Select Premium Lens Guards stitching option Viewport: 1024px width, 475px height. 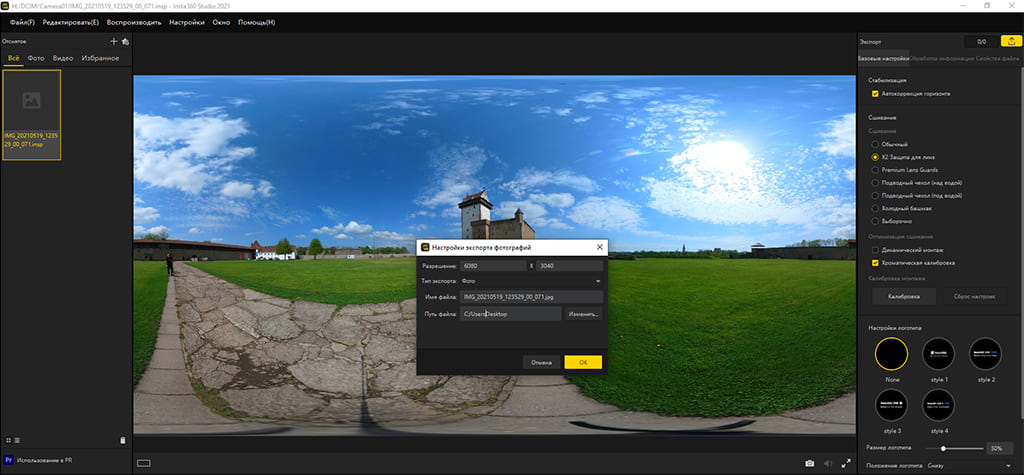pyautogui.click(x=875, y=170)
